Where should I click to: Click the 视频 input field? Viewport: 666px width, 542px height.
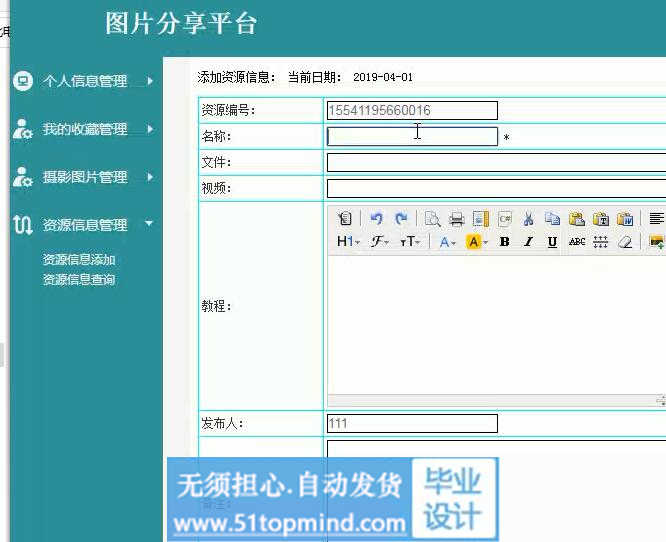click(x=496, y=189)
